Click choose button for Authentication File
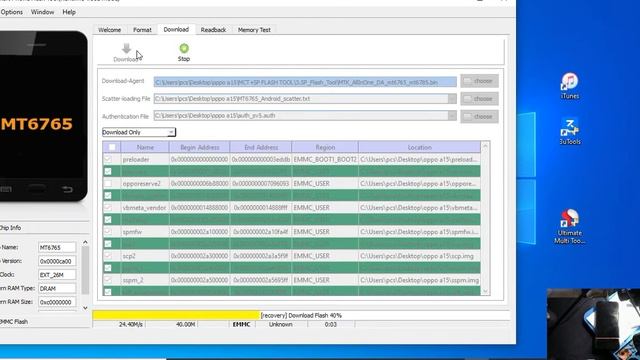Image resolution: width=640 pixels, height=360 pixels. tap(480, 116)
